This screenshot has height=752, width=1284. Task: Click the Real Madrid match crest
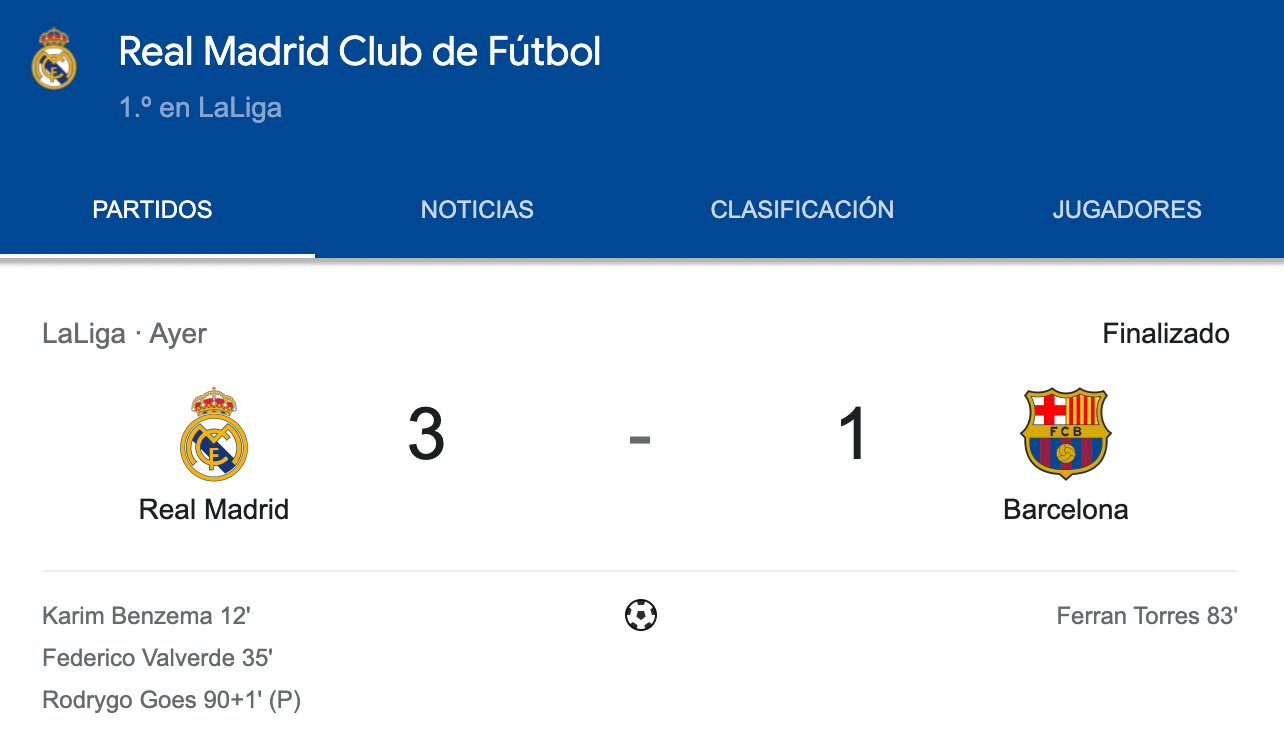click(x=213, y=435)
